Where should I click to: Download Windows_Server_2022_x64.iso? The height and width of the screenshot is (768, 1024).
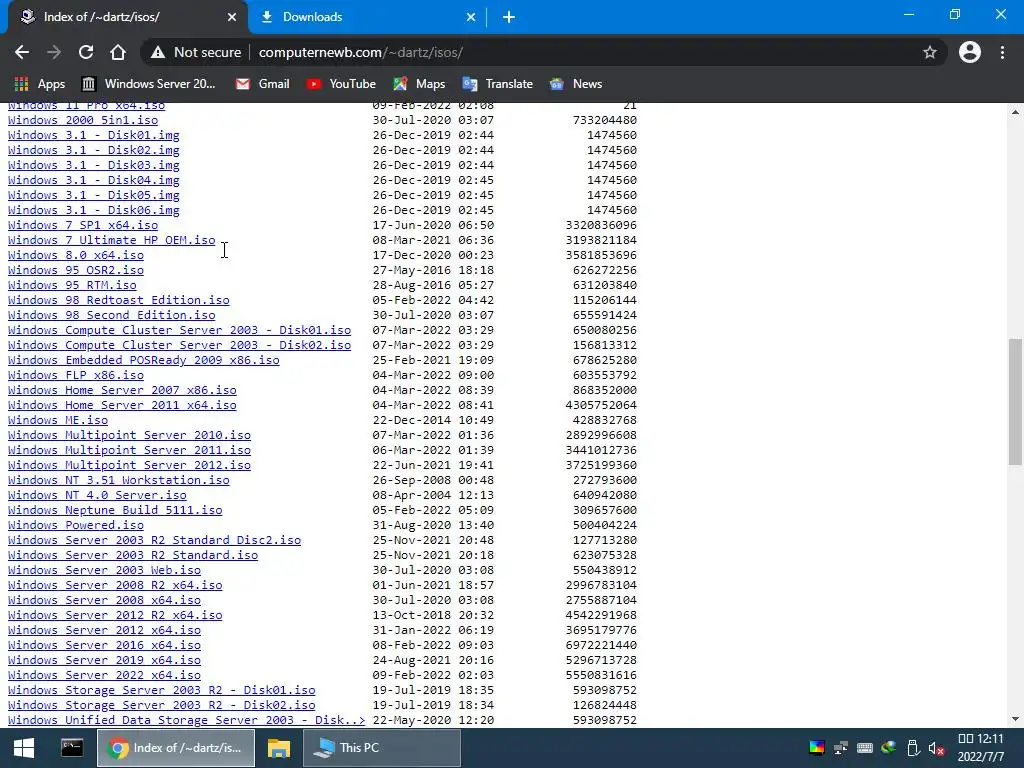(x=104, y=676)
